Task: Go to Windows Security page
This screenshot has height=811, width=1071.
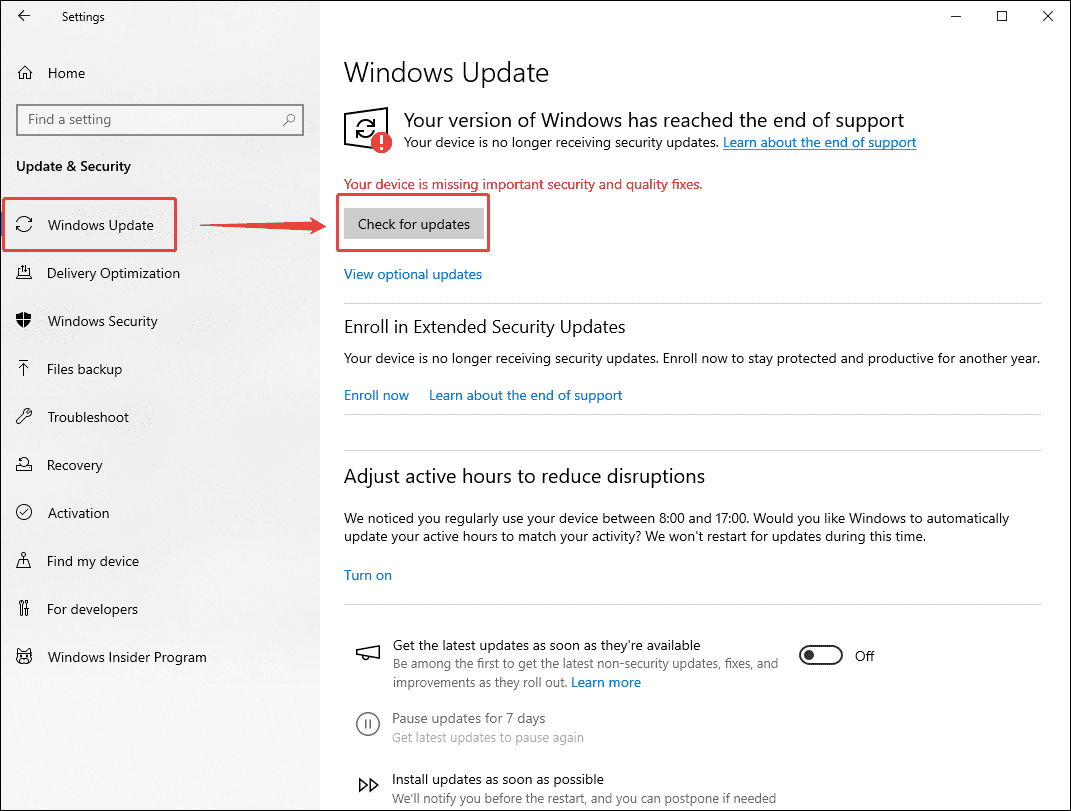Action: (x=102, y=321)
